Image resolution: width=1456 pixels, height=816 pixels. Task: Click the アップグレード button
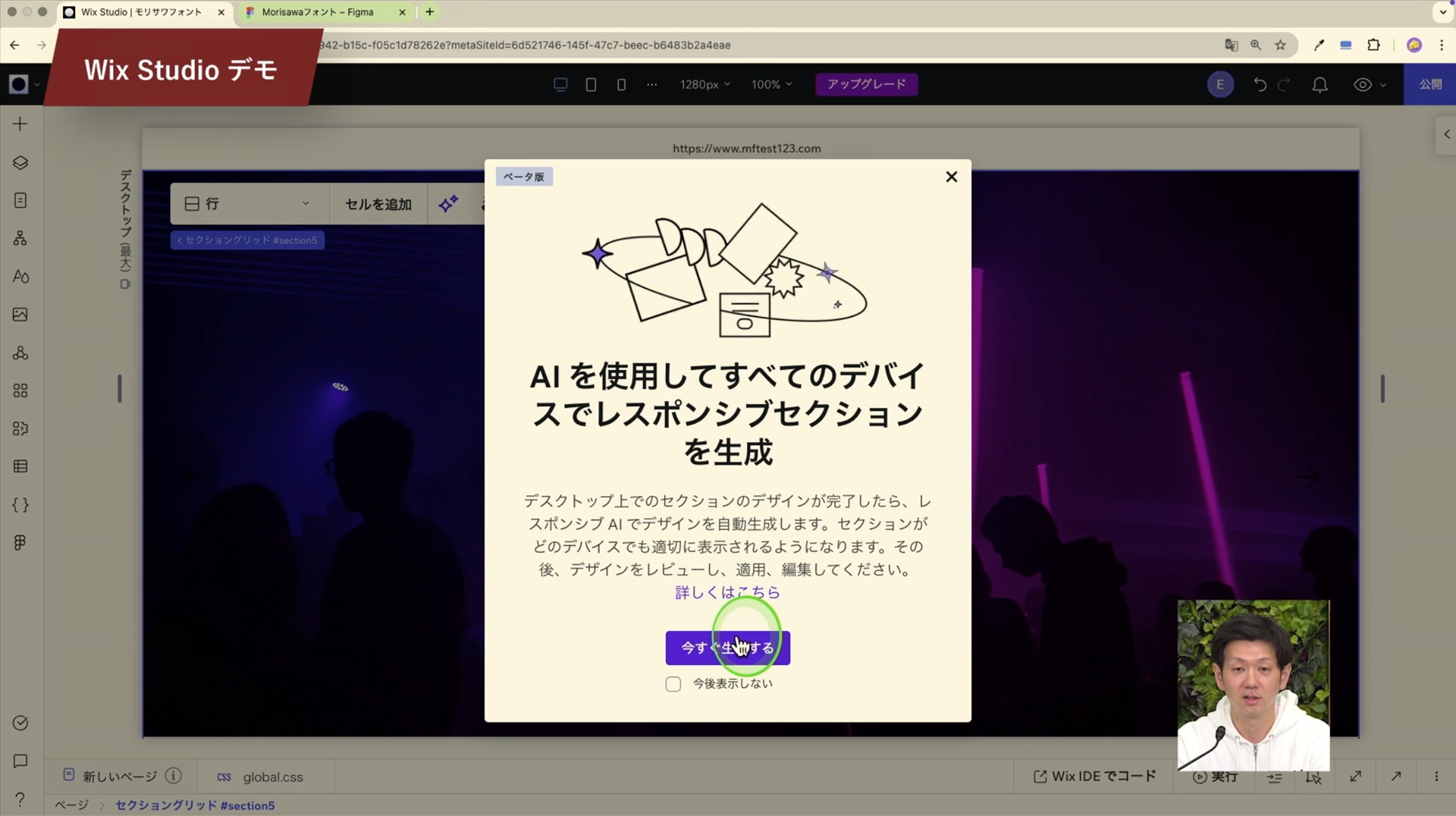tap(867, 84)
